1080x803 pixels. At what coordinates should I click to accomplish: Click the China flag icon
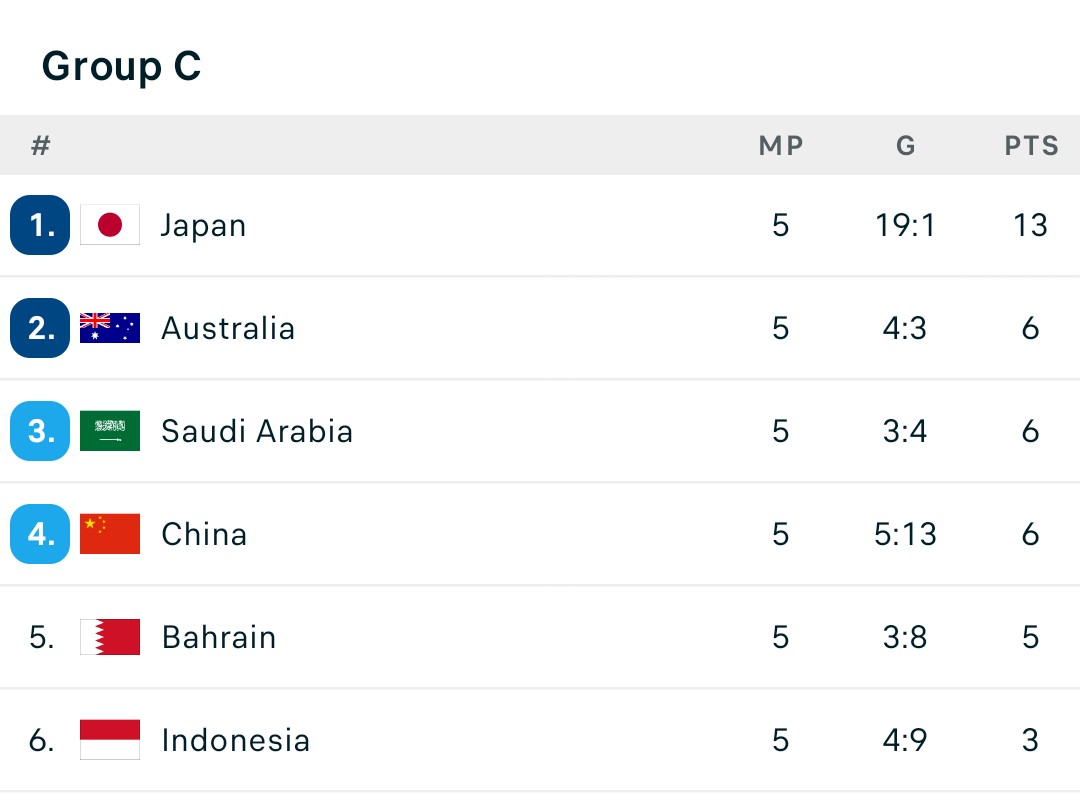pos(110,534)
